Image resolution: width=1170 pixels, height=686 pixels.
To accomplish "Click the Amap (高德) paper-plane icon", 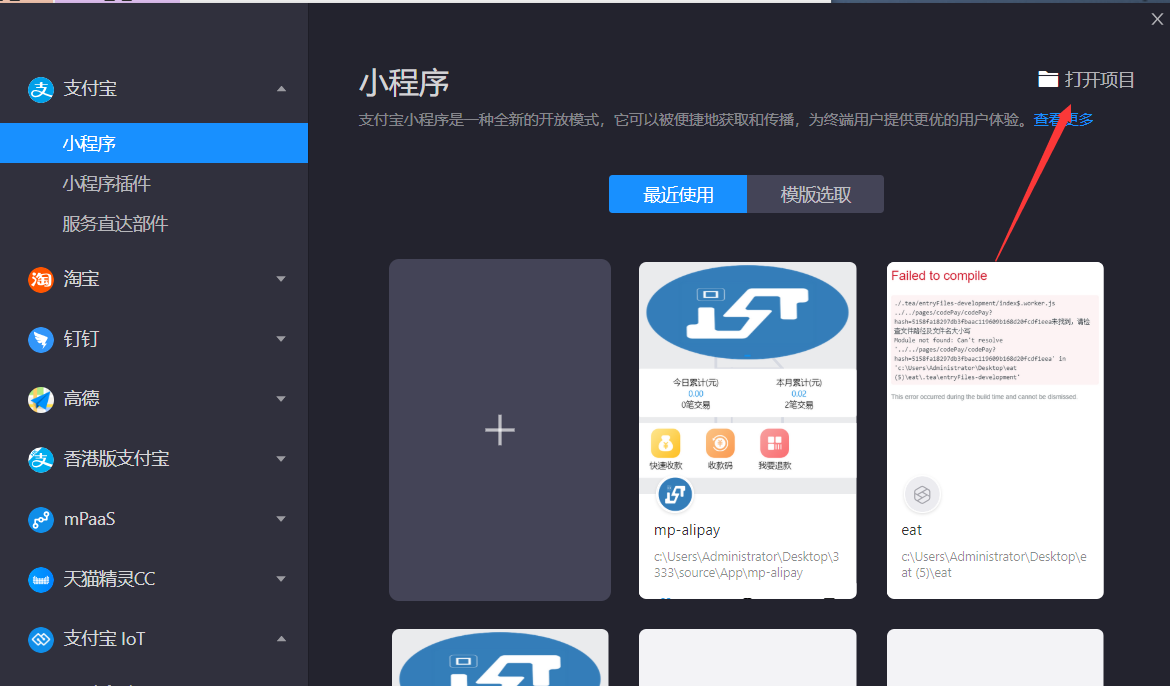I will [x=41, y=400].
